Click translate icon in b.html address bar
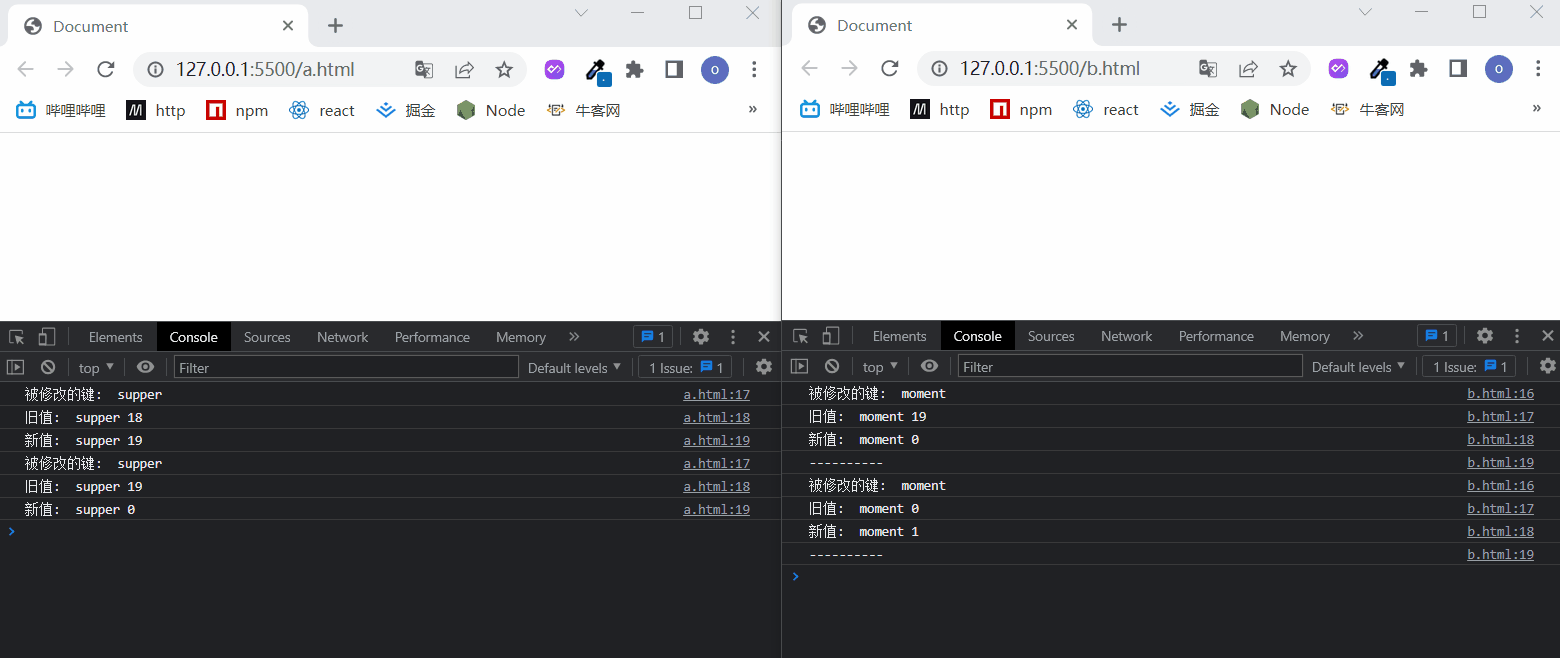1560x658 pixels. pos(1208,69)
